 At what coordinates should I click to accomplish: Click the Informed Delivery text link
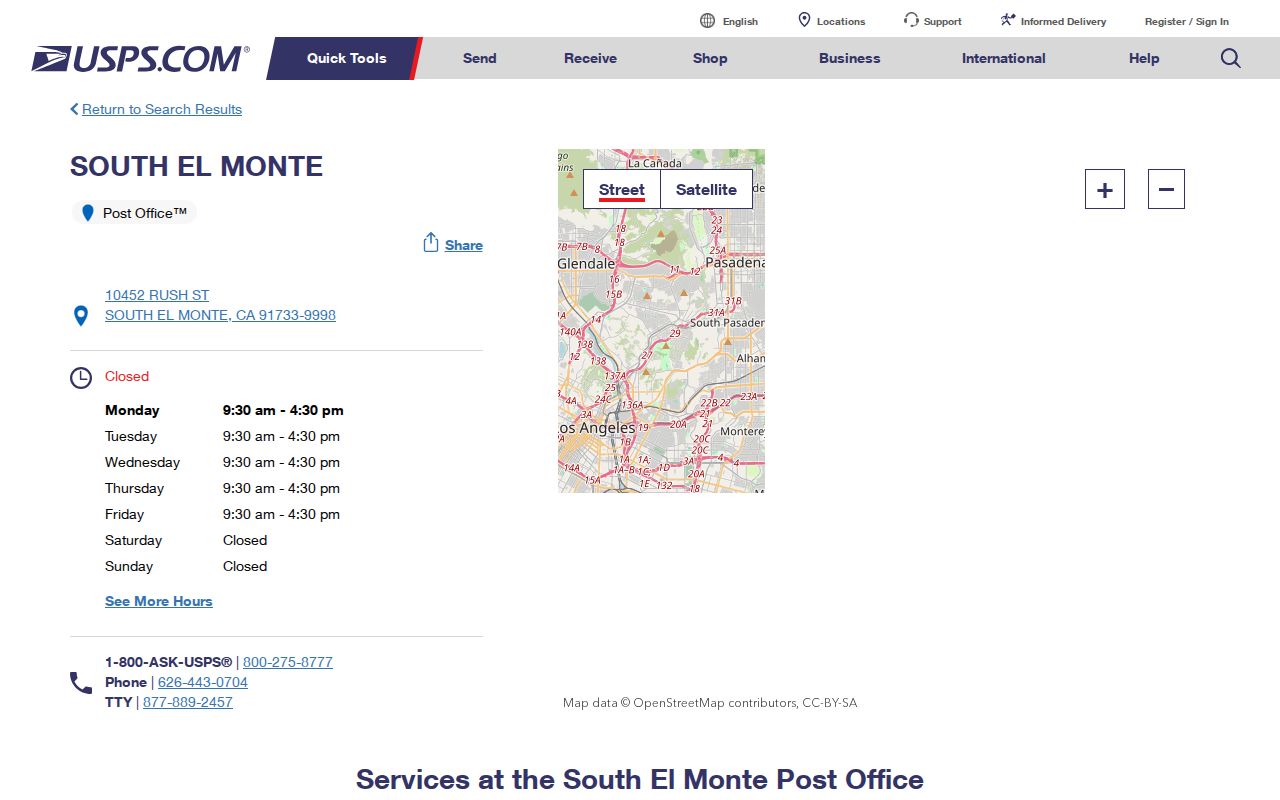click(x=1063, y=21)
